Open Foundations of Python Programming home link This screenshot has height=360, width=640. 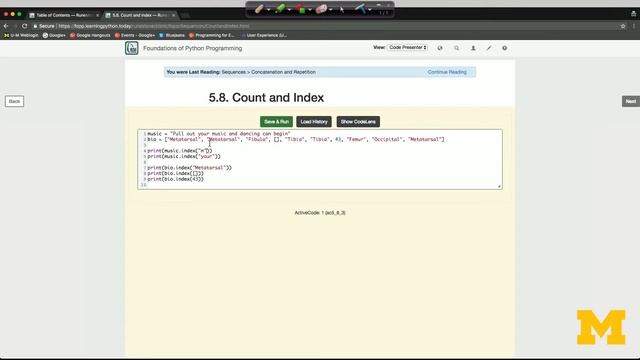pos(193,48)
